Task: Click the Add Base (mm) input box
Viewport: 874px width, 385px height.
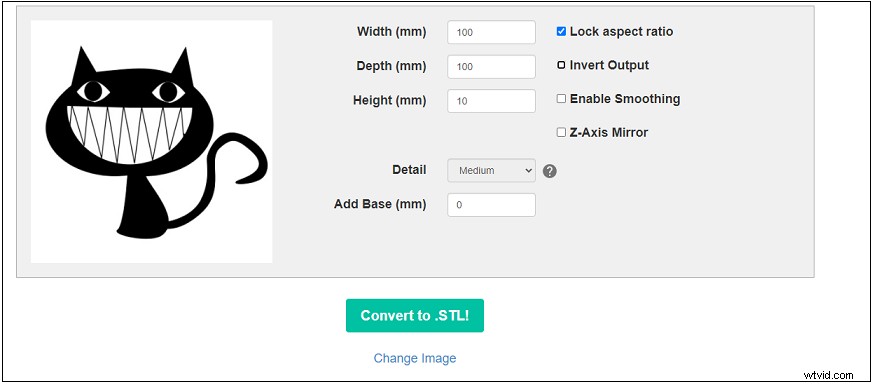Action: [492, 205]
